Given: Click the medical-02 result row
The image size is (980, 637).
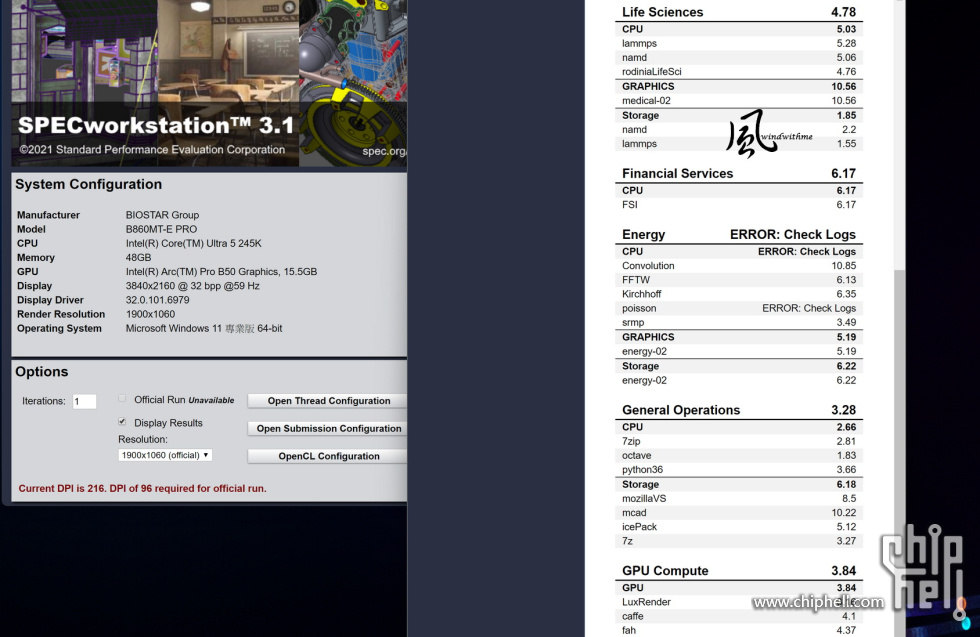Looking at the screenshot, I should click(x=739, y=101).
